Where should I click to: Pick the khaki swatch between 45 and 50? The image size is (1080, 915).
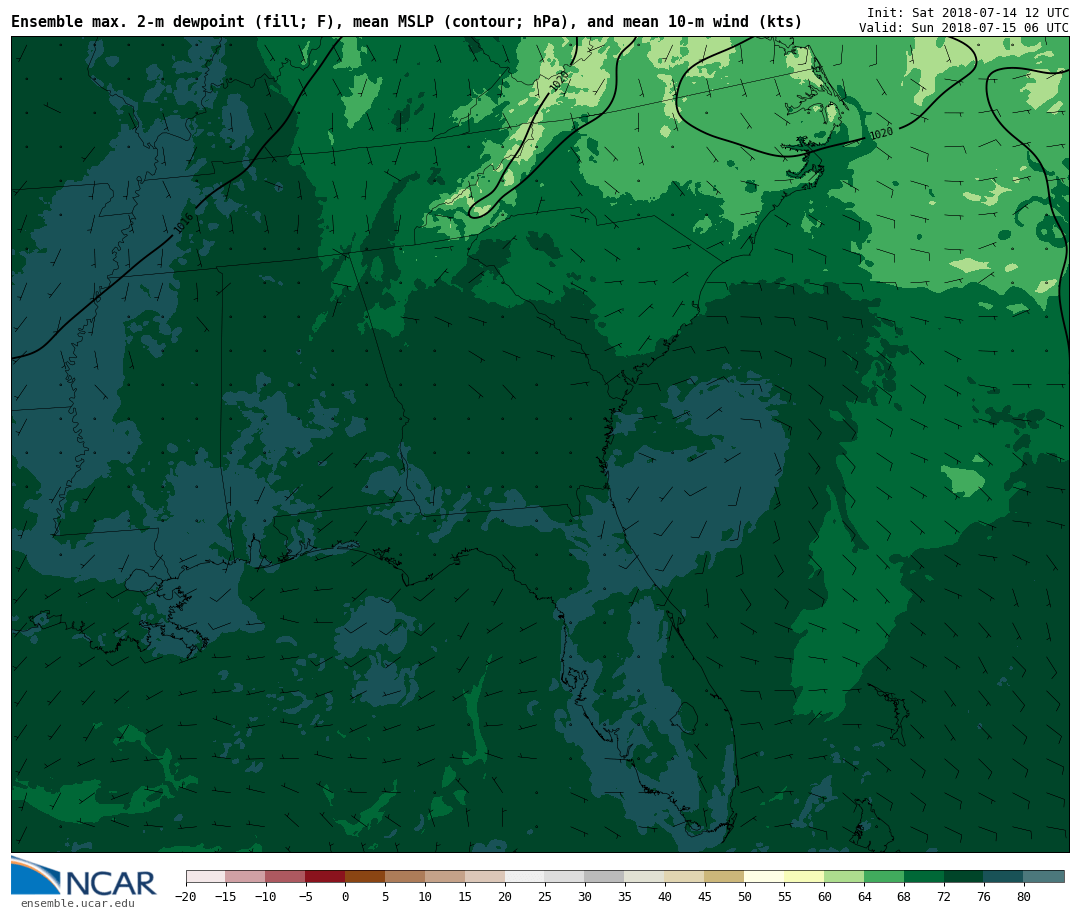[724, 877]
